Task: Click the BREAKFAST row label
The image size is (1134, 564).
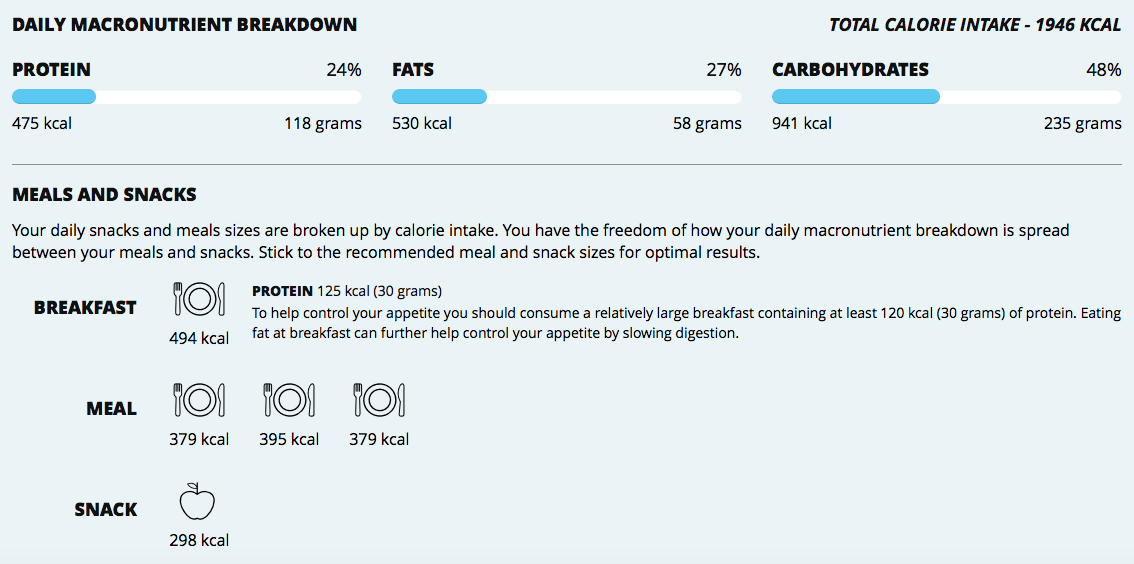Action: pos(85,308)
